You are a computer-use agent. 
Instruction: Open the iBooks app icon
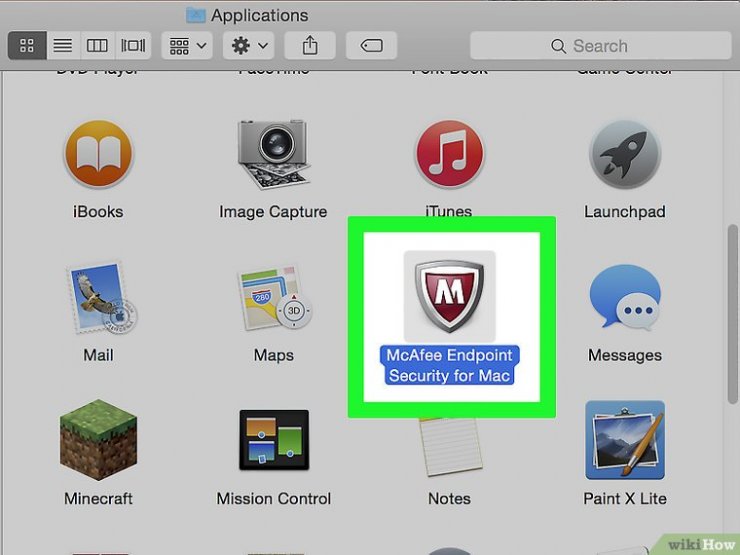point(98,154)
